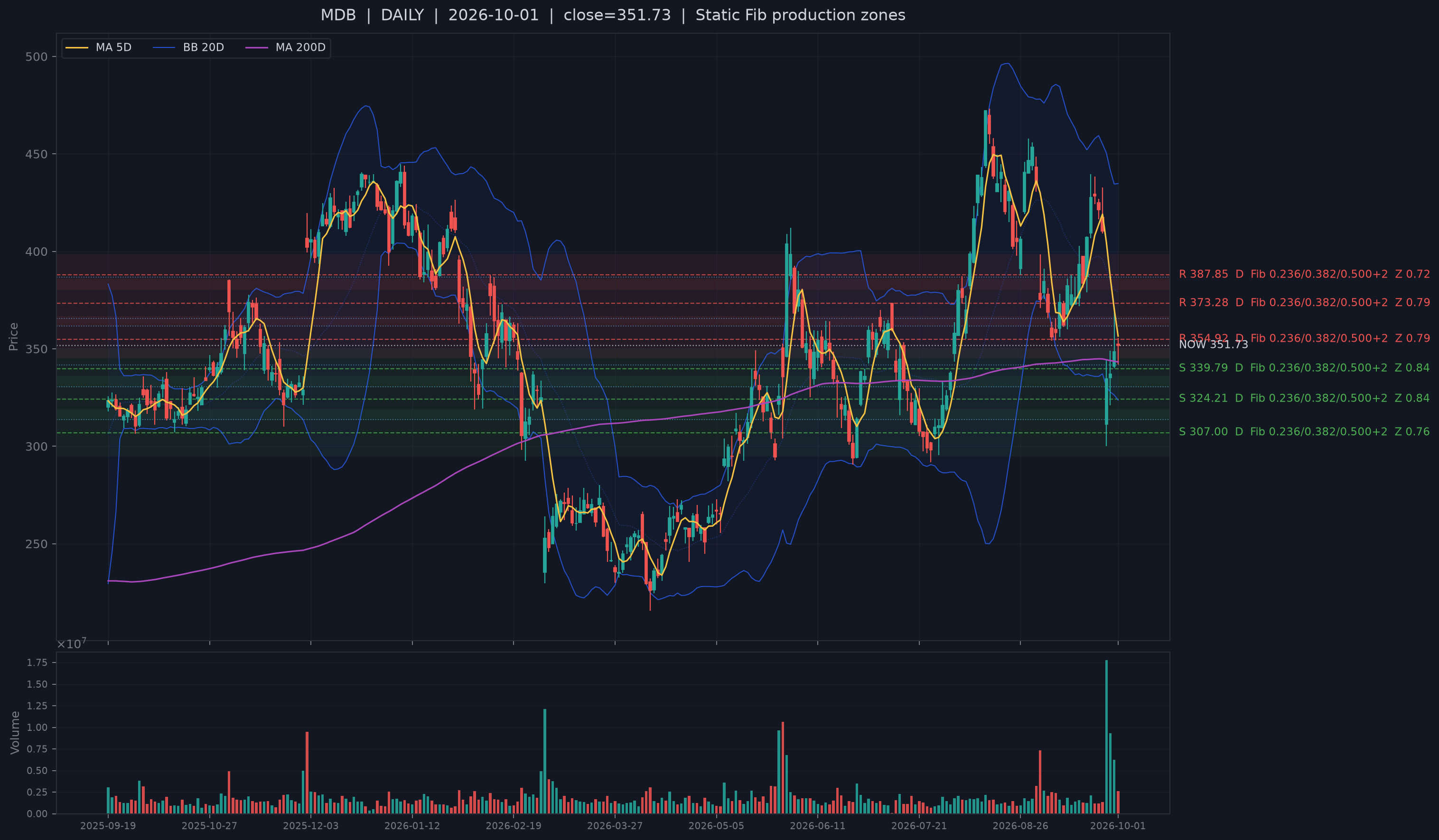Click the BB 20D legend label
Image resolution: width=1439 pixels, height=840 pixels.
click(x=203, y=47)
